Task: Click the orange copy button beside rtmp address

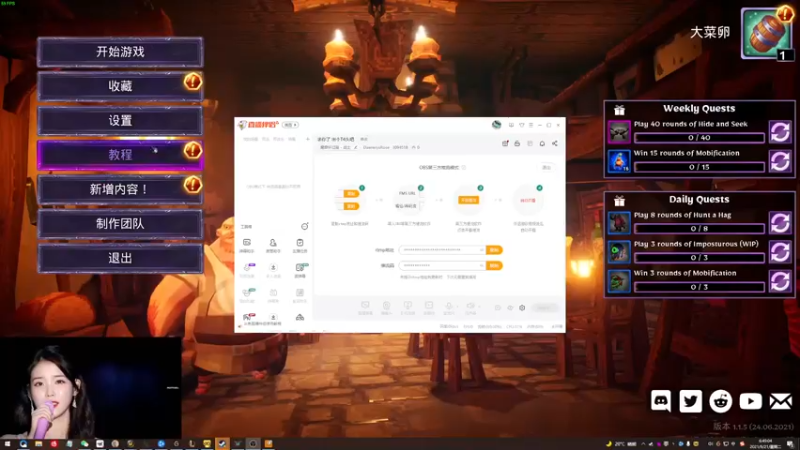Action: pyautogui.click(x=494, y=250)
